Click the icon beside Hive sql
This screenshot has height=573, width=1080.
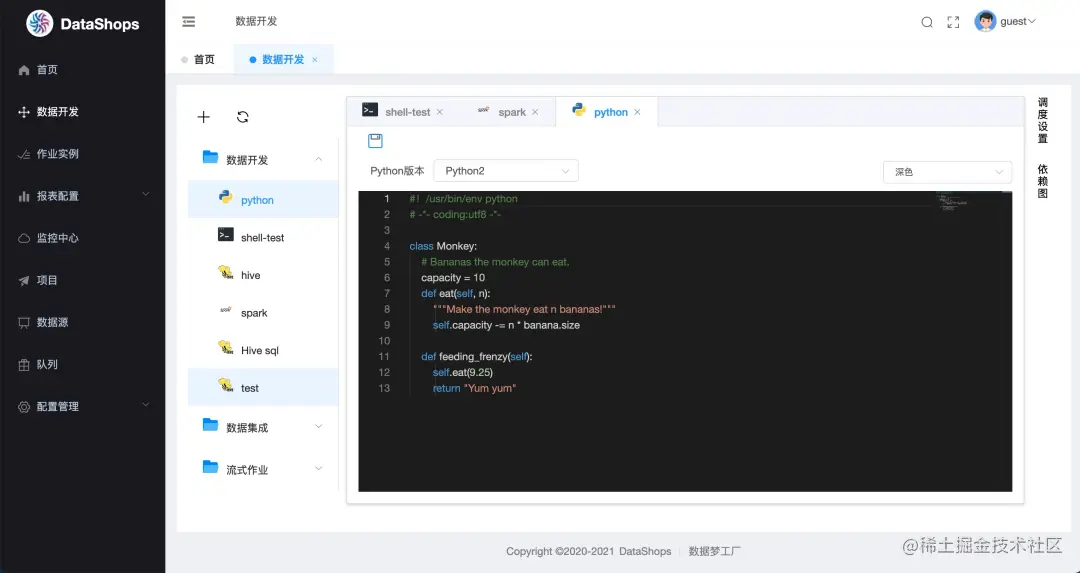coord(226,348)
